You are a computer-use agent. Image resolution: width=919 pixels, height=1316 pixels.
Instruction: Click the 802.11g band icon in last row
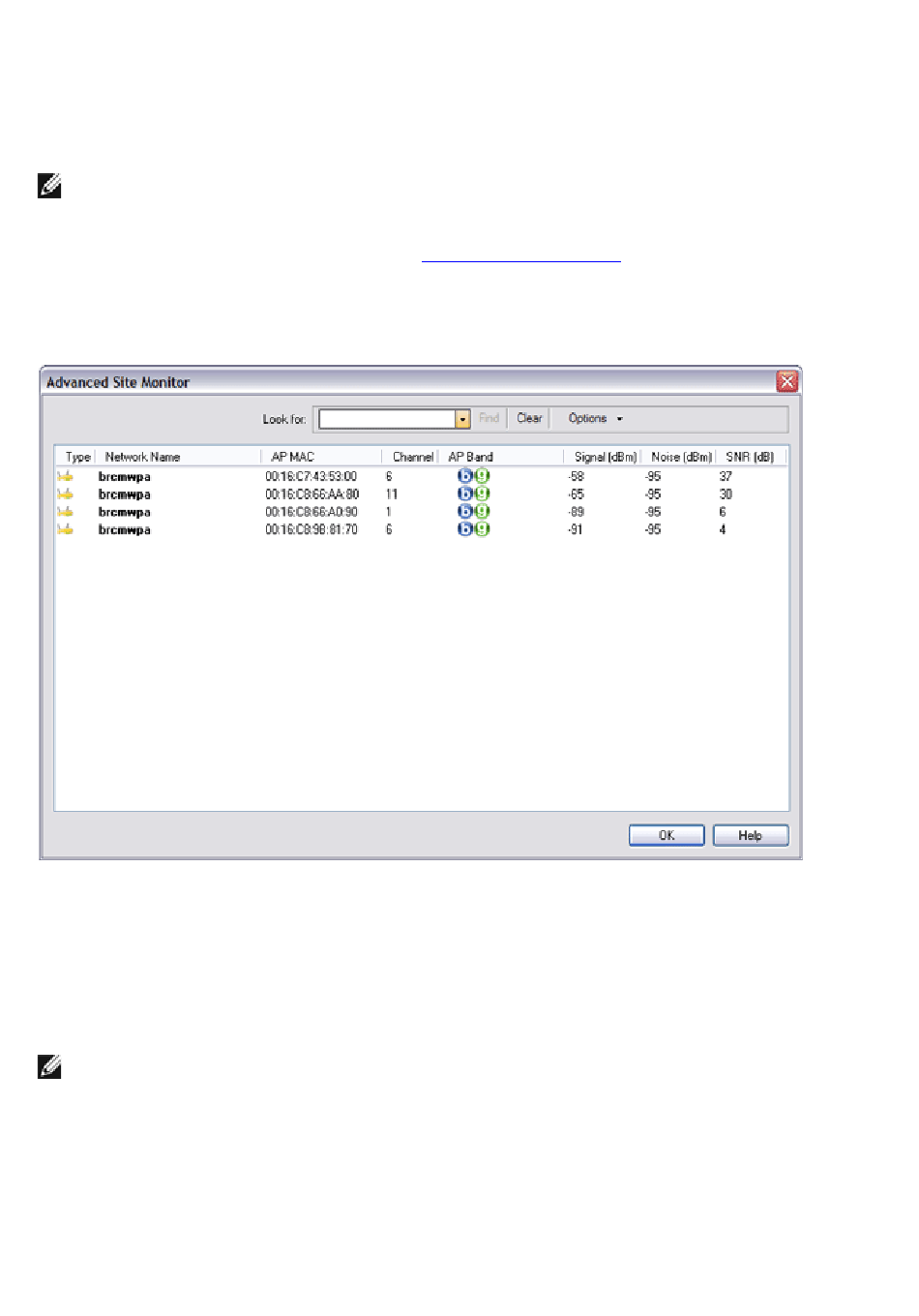pyautogui.click(x=482, y=529)
